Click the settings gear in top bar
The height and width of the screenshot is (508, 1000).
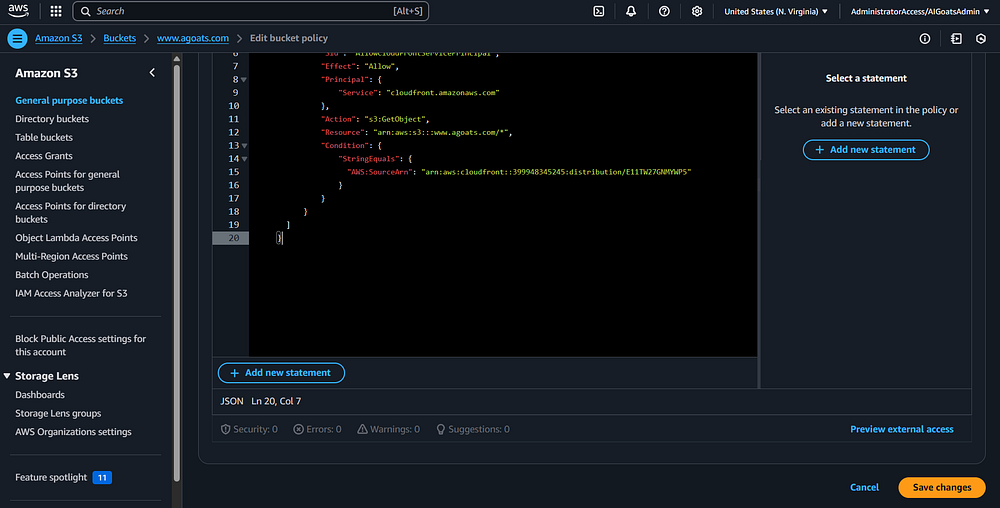(697, 11)
